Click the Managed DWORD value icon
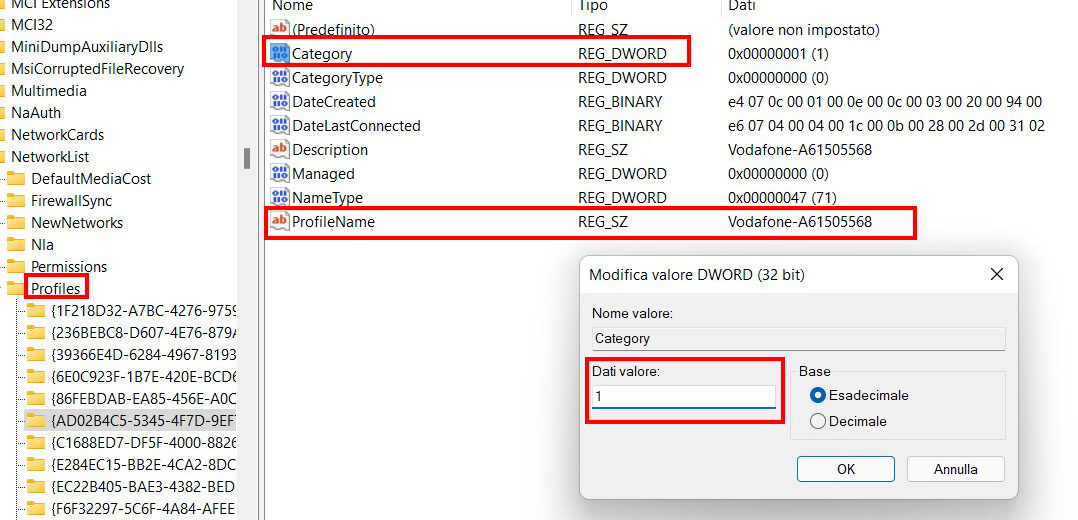Screen dimensions: 1078x520 280,173
